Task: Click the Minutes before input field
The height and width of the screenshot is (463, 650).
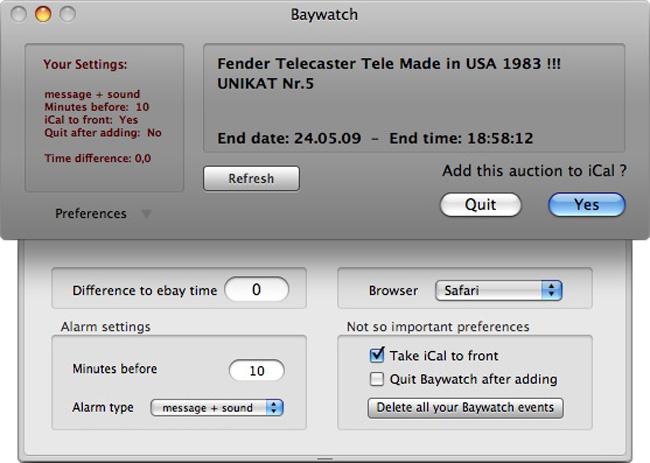Action: click(257, 371)
